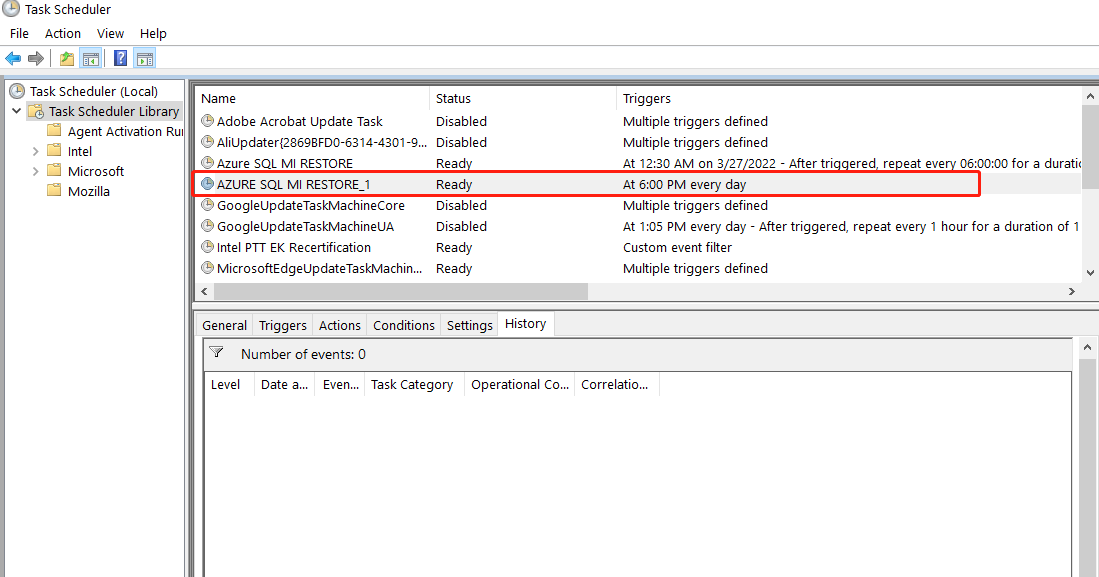Click the Status column header to sort tasks

pyautogui.click(x=451, y=98)
